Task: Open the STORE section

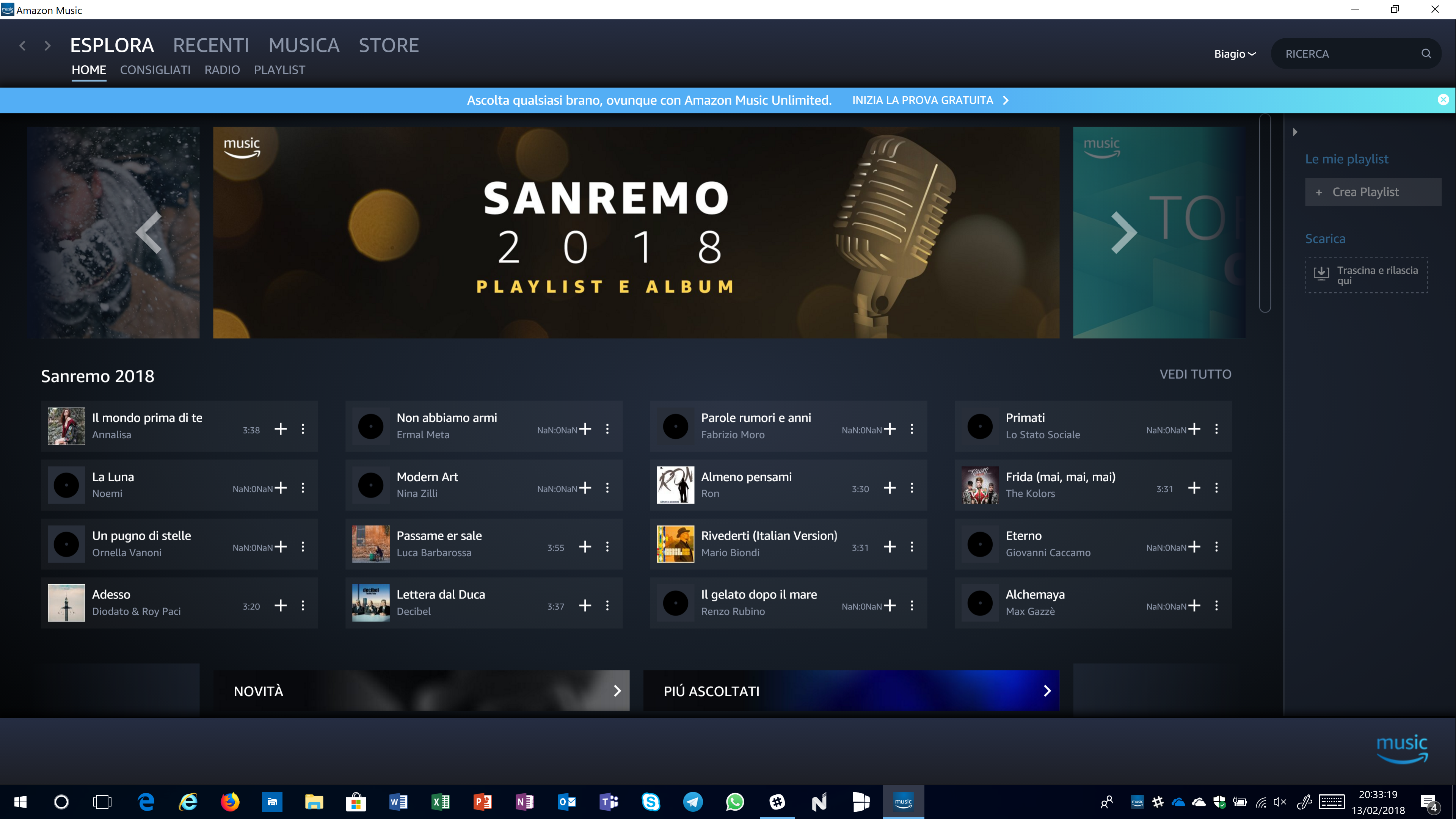Action: [x=389, y=45]
